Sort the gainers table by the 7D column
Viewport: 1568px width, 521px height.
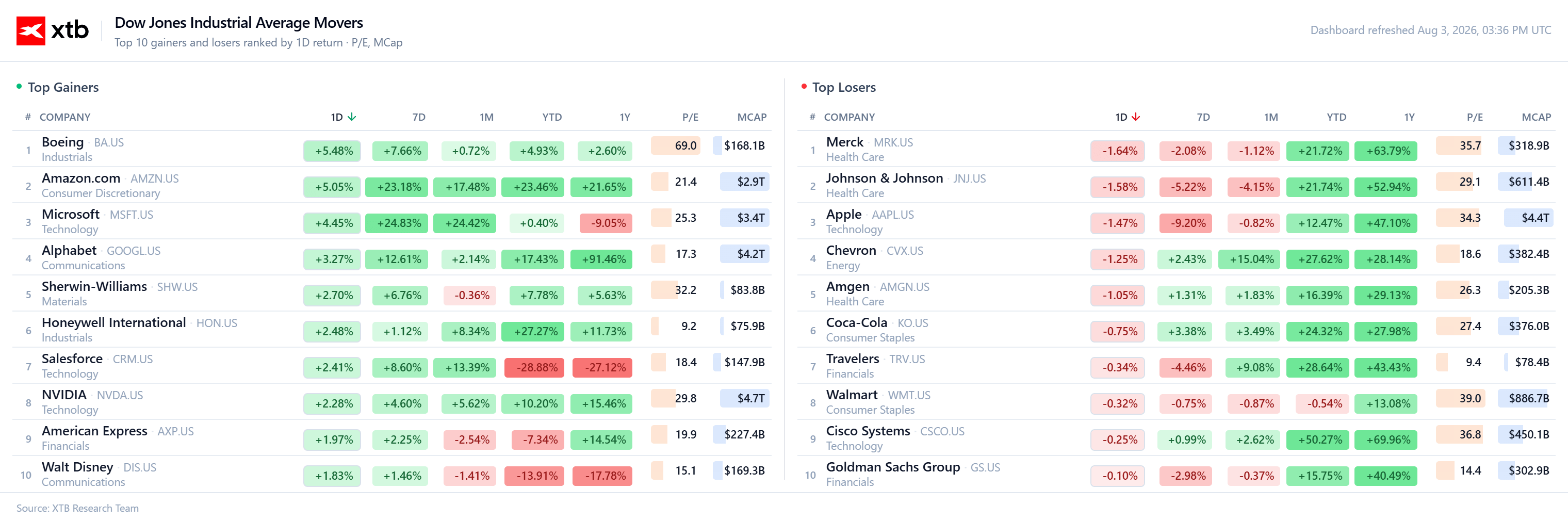point(419,117)
